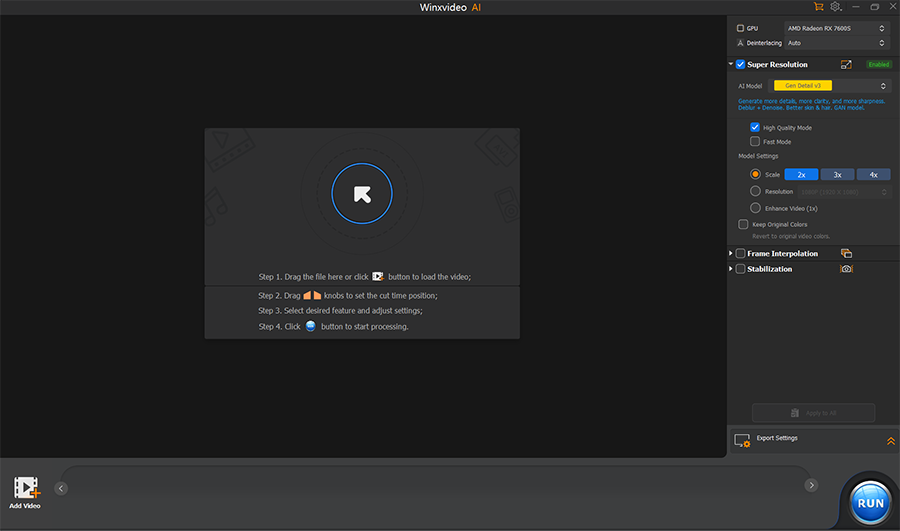900x531 pixels.
Task: Click the Enabled status badge
Action: point(878,64)
